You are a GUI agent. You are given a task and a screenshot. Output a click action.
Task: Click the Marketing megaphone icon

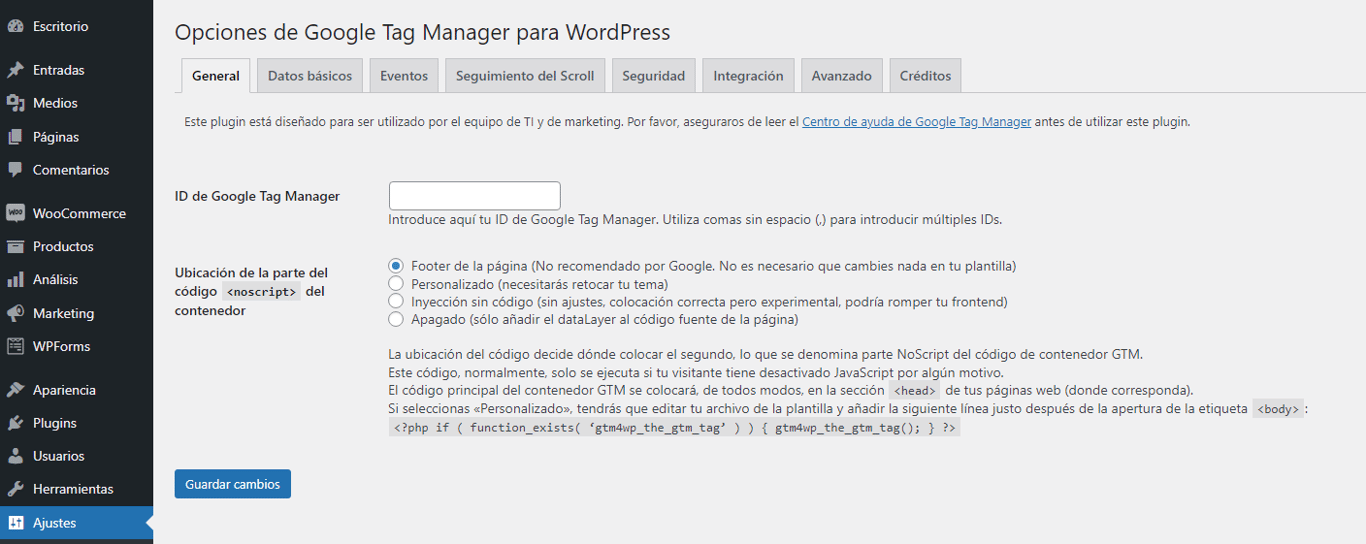(15, 313)
